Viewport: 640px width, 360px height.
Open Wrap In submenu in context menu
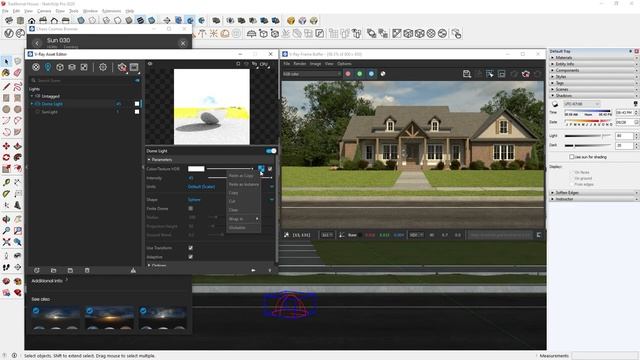243,219
